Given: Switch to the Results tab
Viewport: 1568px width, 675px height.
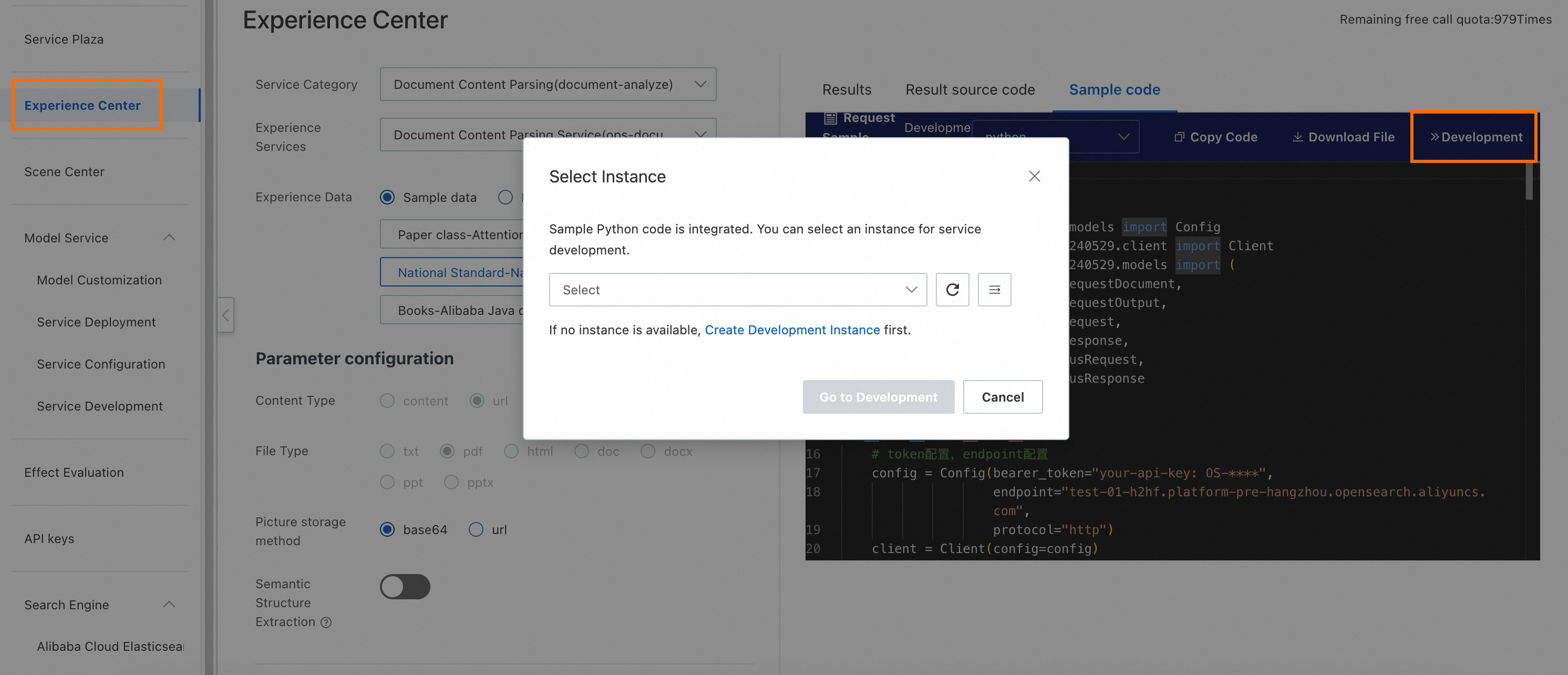Looking at the screenshot, I should (847, 89).
